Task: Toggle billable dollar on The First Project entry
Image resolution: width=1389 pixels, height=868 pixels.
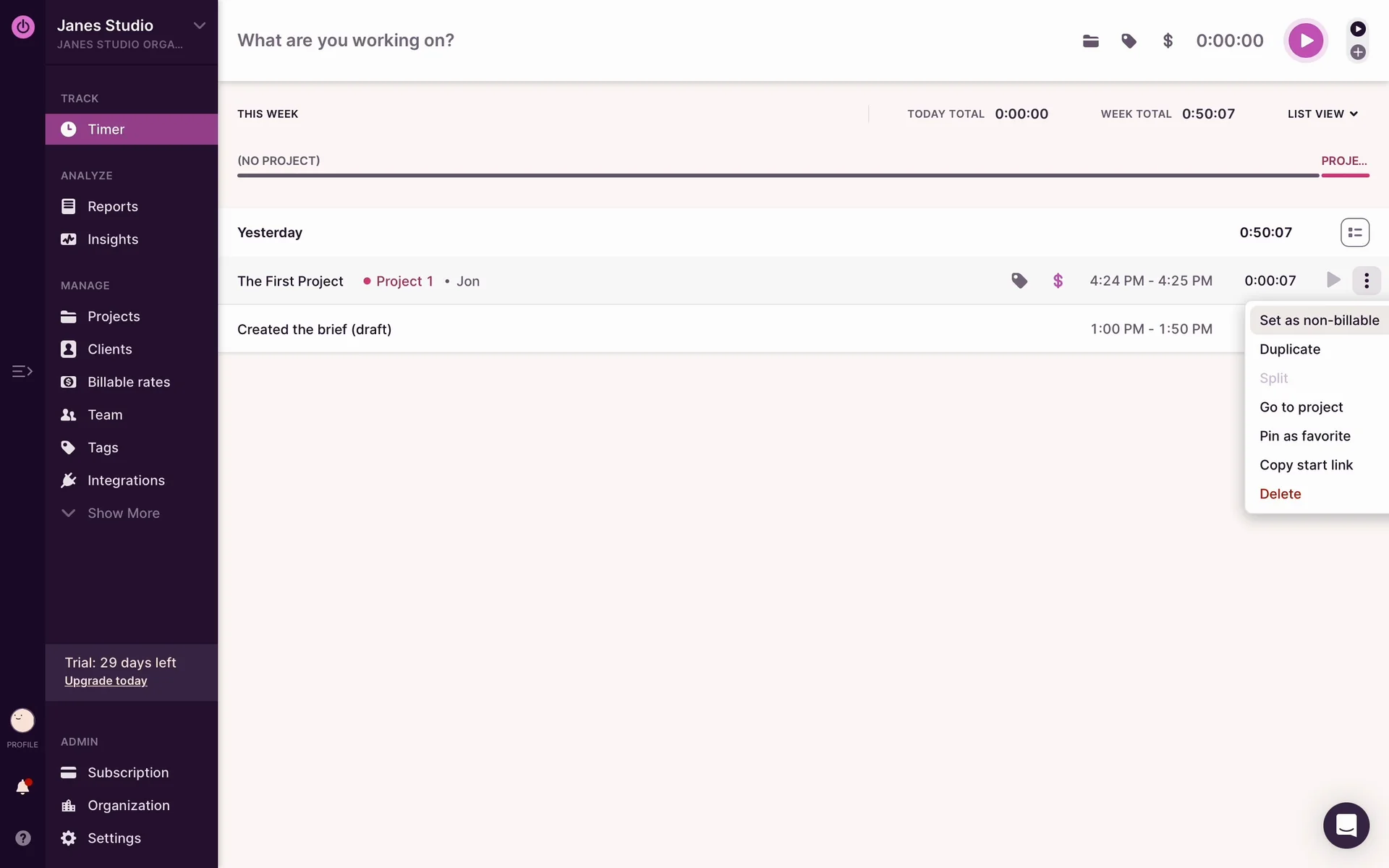Action: coord(1058,281)
